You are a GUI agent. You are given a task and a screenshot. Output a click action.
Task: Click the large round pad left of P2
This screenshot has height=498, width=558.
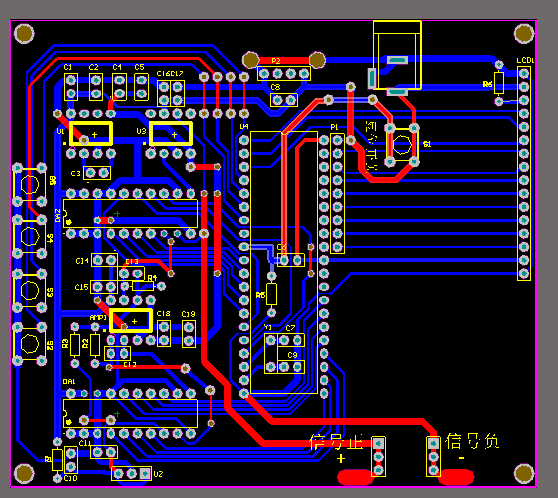[251, 60]
